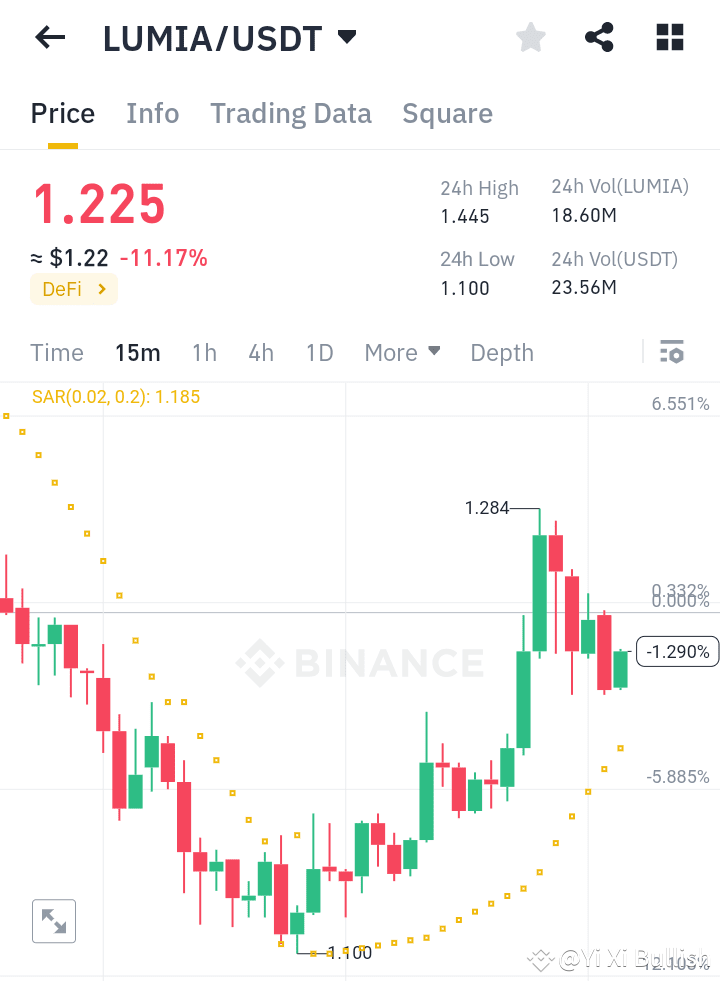Tap the 1.284 high price marker

[x=487, y=508]
